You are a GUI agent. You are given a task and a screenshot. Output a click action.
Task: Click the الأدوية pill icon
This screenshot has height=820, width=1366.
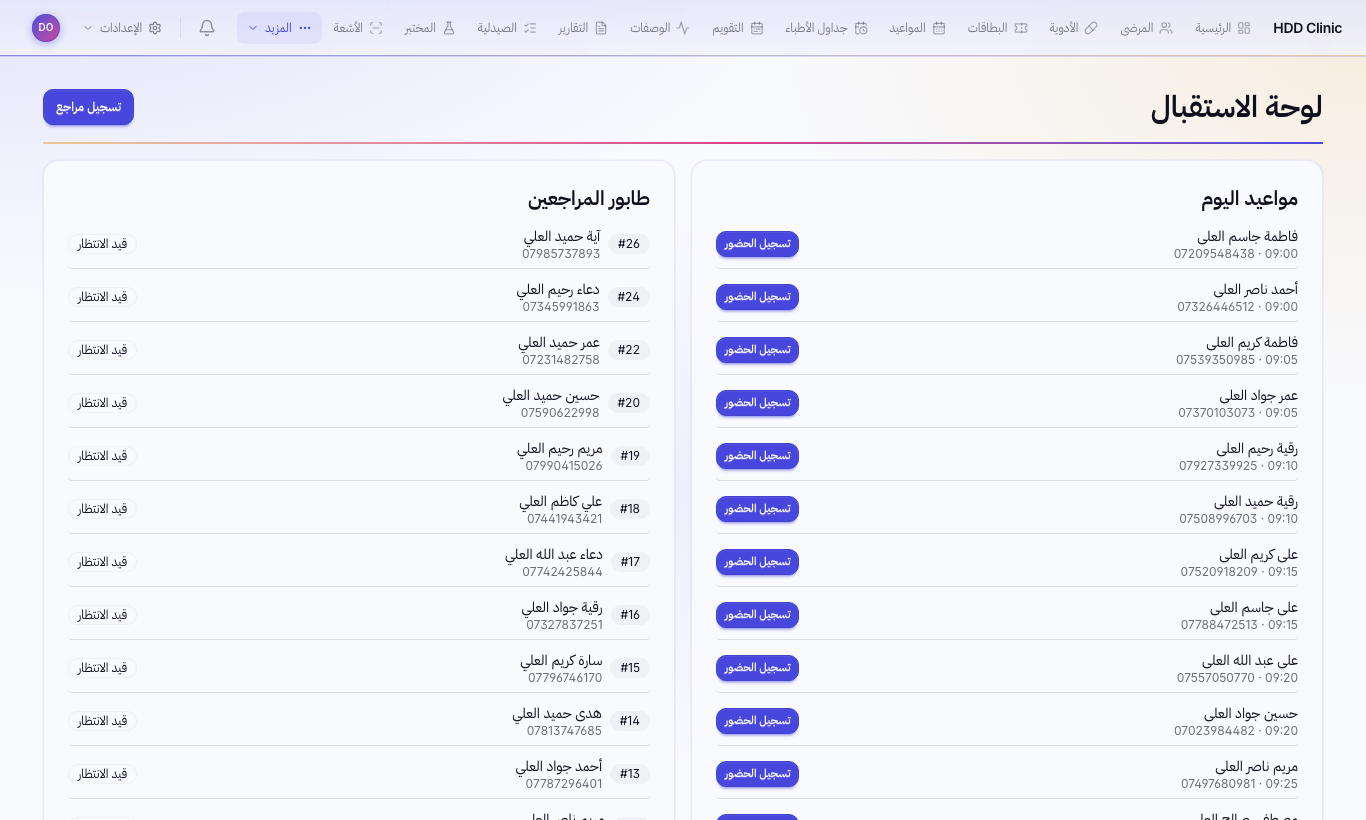click(1091, 28)
